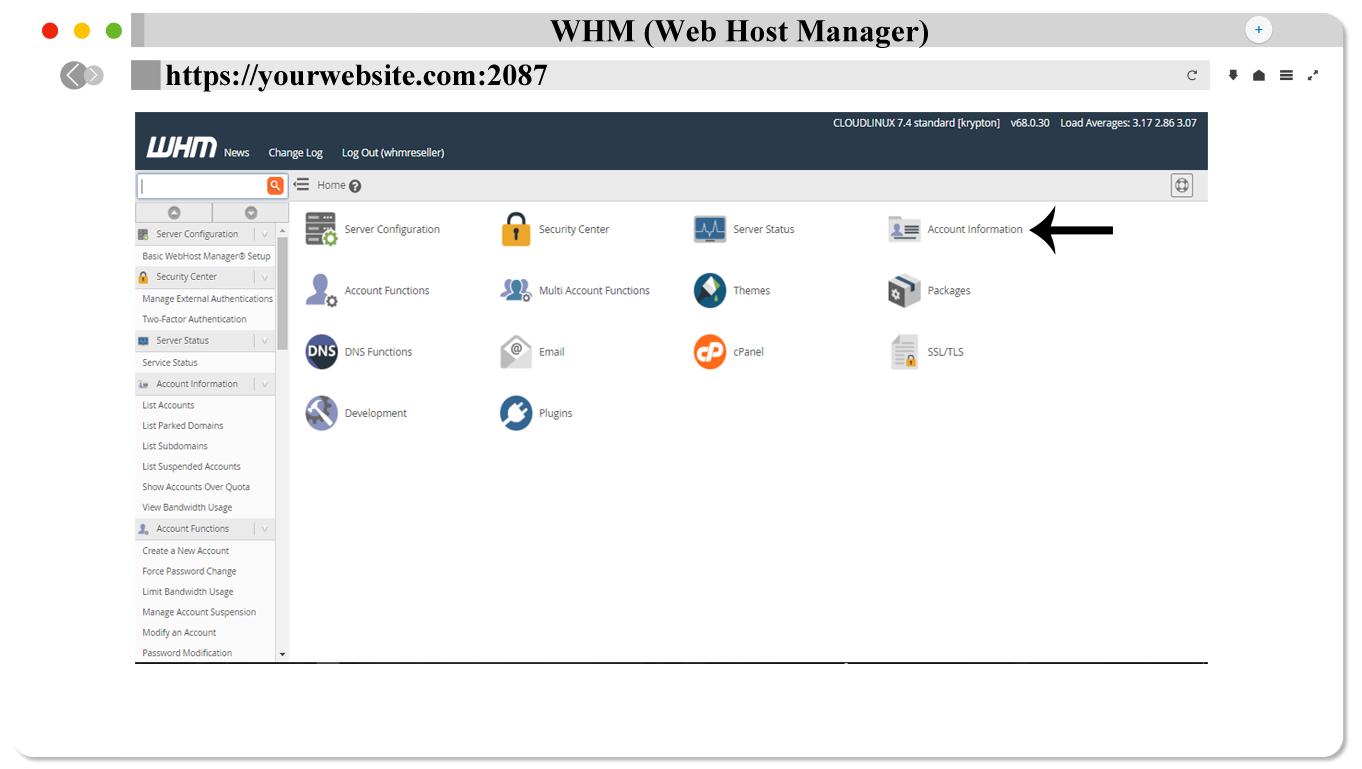Open the DNS Functions icon
1362x769 pixels.
[321, 352]
